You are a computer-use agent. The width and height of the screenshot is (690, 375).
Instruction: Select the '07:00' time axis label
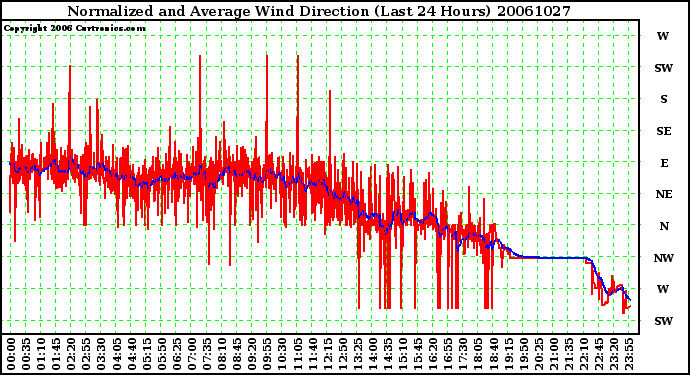click(x=192, y=354)
